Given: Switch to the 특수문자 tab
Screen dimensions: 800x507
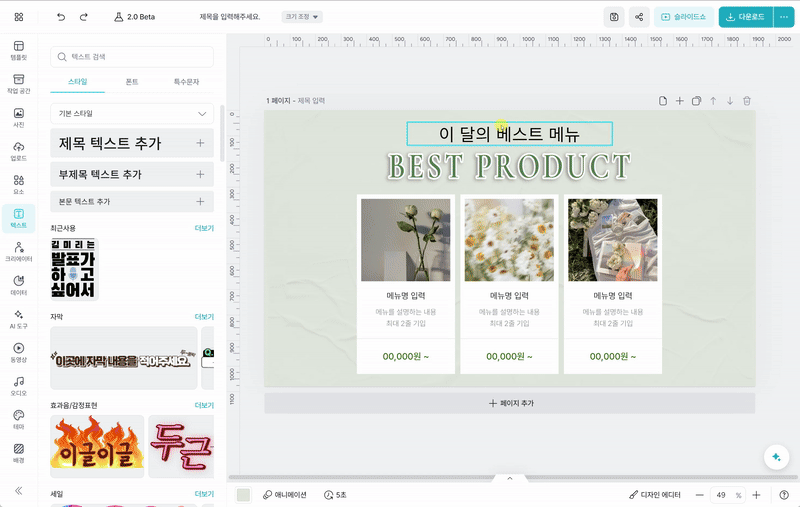Looking at the screenshot, I should pyautogui.click(x=187, y=81).
